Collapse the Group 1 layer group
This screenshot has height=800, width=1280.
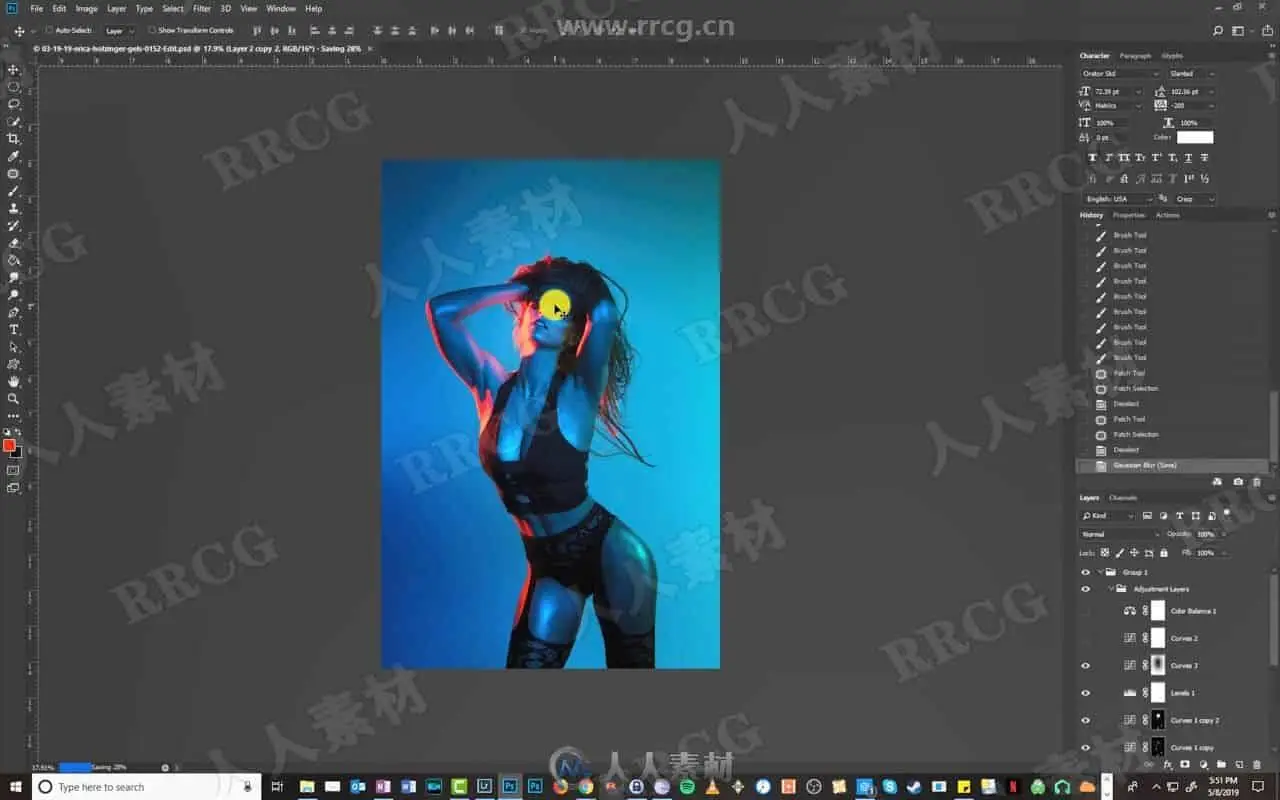[x=1099, y=572]
